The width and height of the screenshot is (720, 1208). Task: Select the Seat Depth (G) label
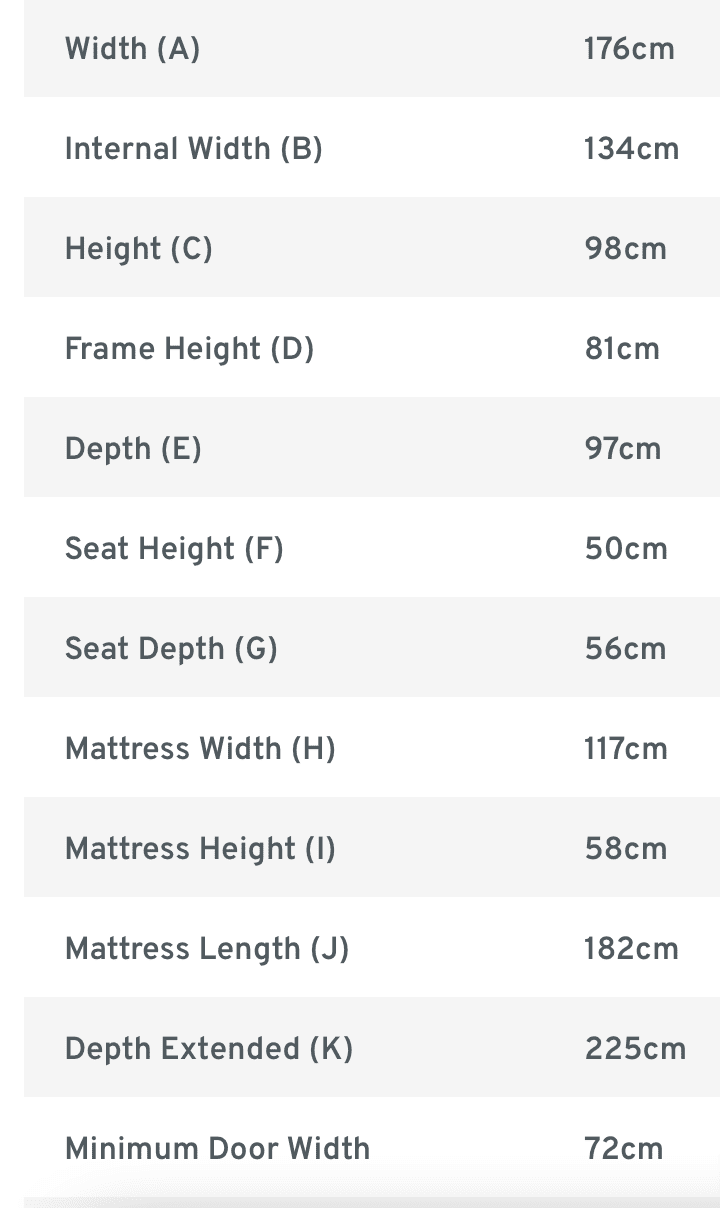[x=171, y=649]
